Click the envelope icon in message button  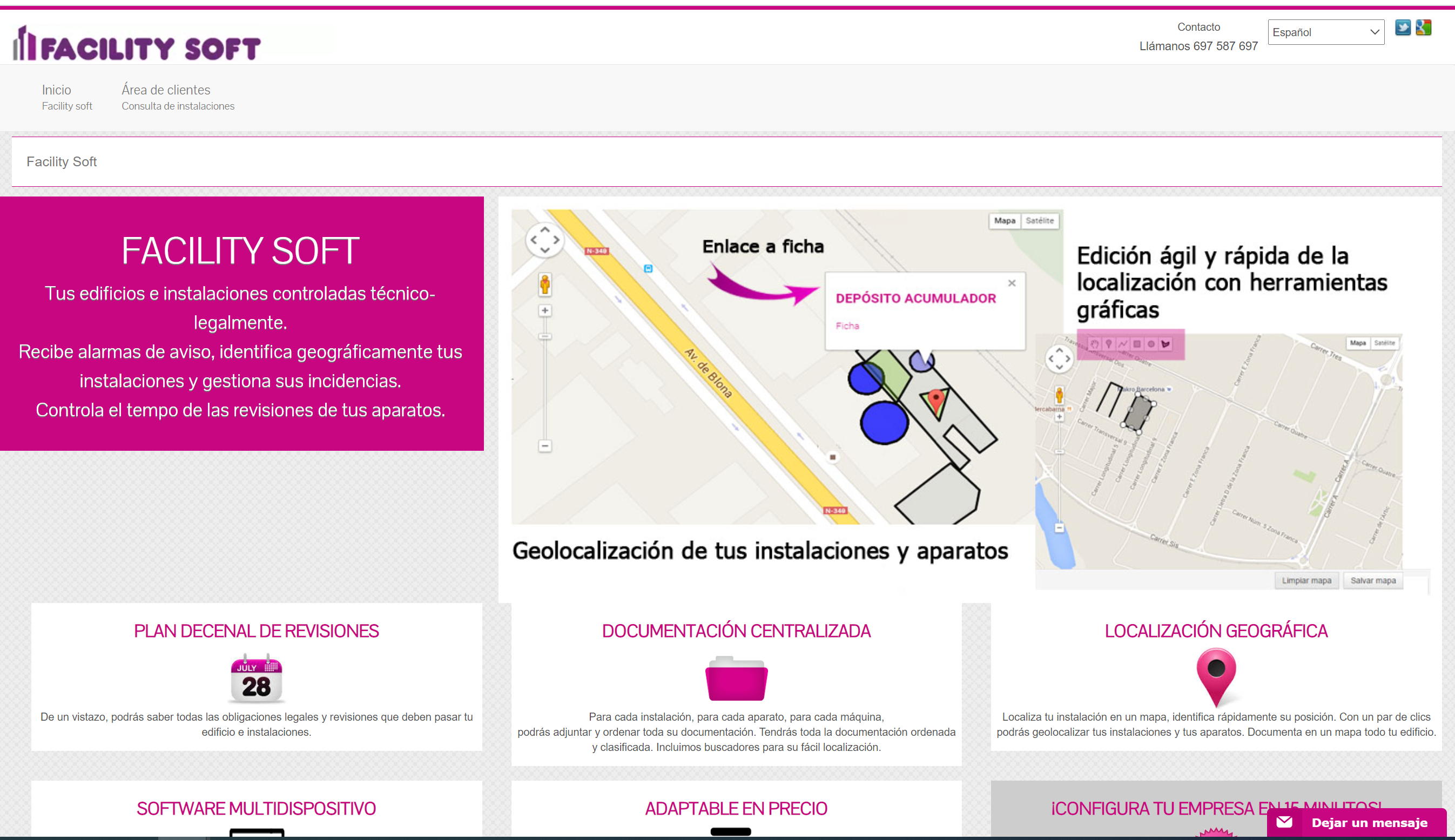coord(1284,822)
